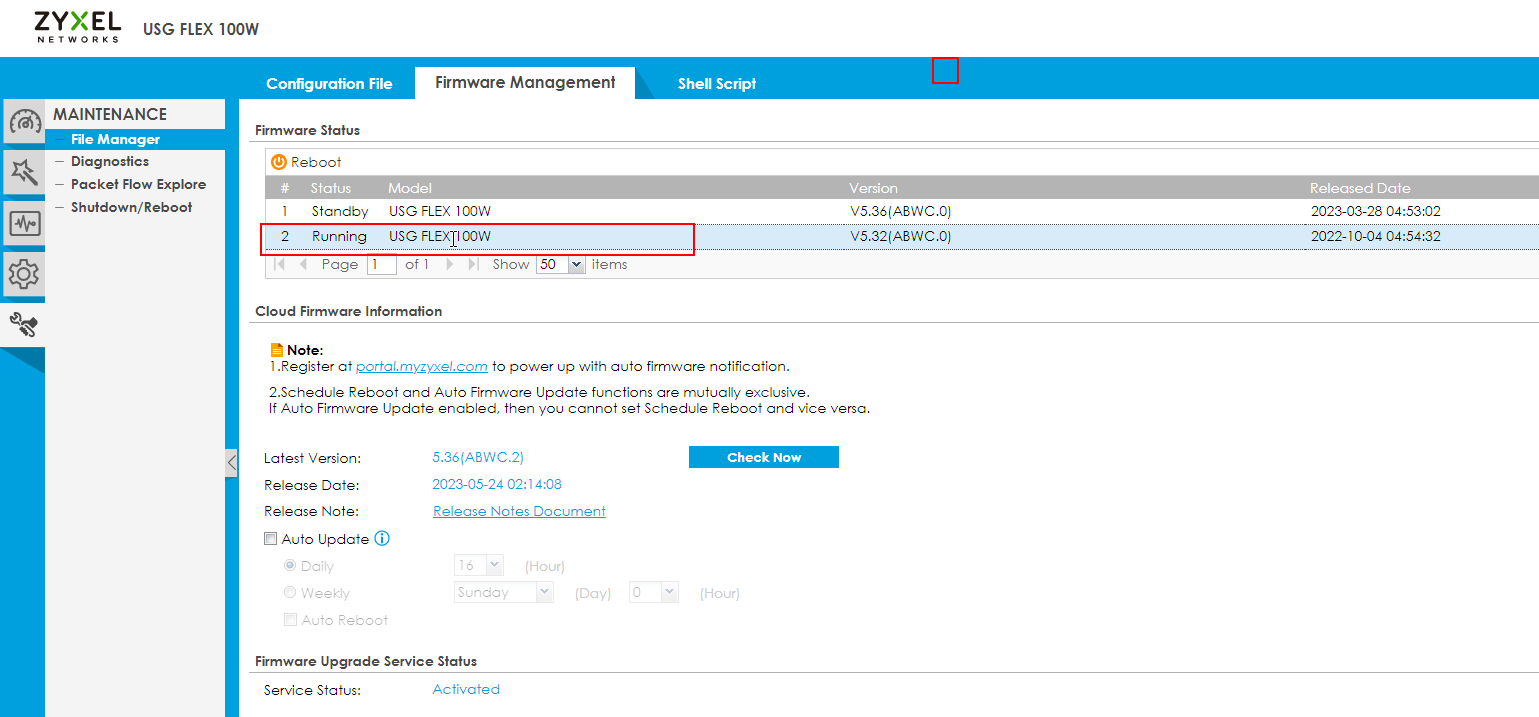The height and width of the screenshot is (717, 1539).
Task: Select the Daily radio button
Action: coord(290,566)
